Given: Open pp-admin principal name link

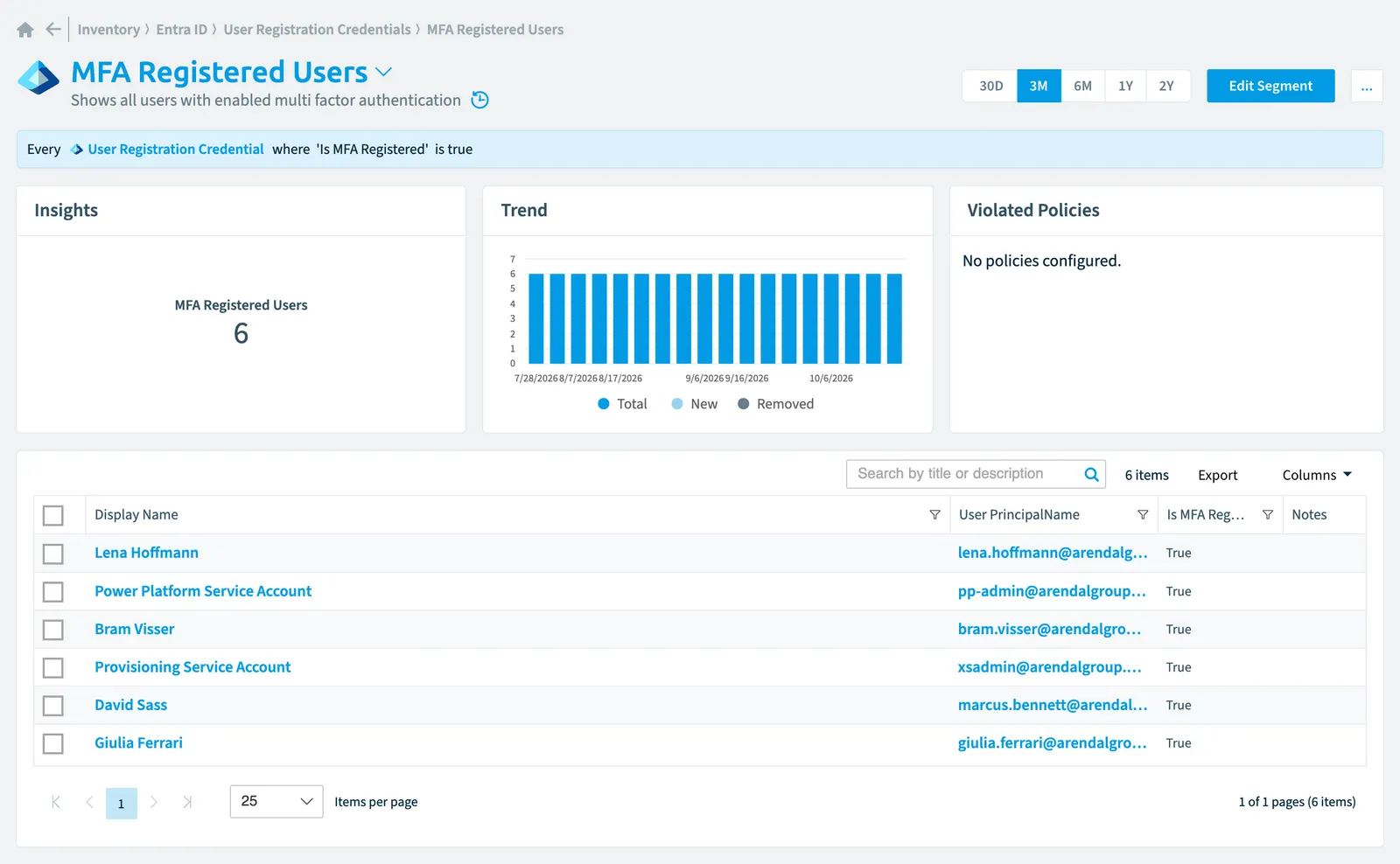Looking at the screenshot, I should click(1052, 591).
